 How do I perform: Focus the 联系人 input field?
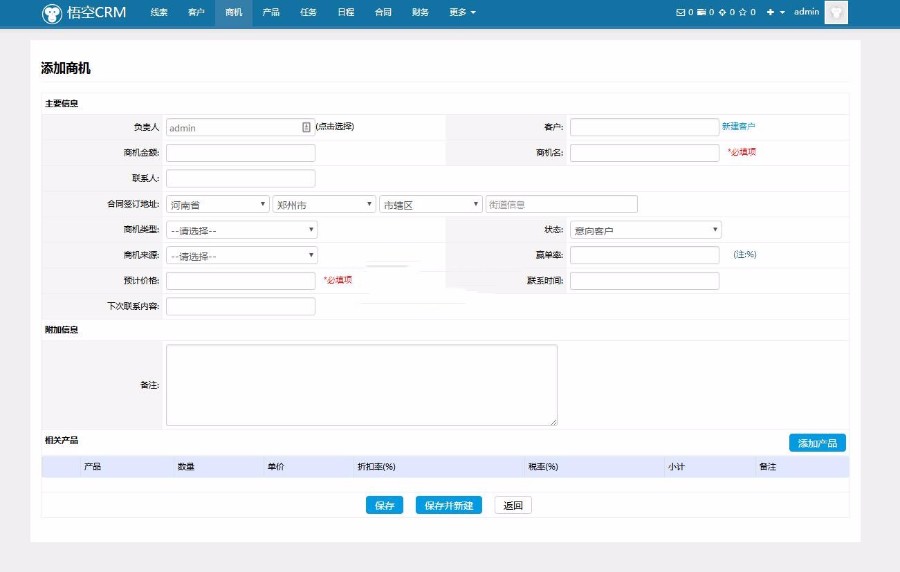point(240,178)
